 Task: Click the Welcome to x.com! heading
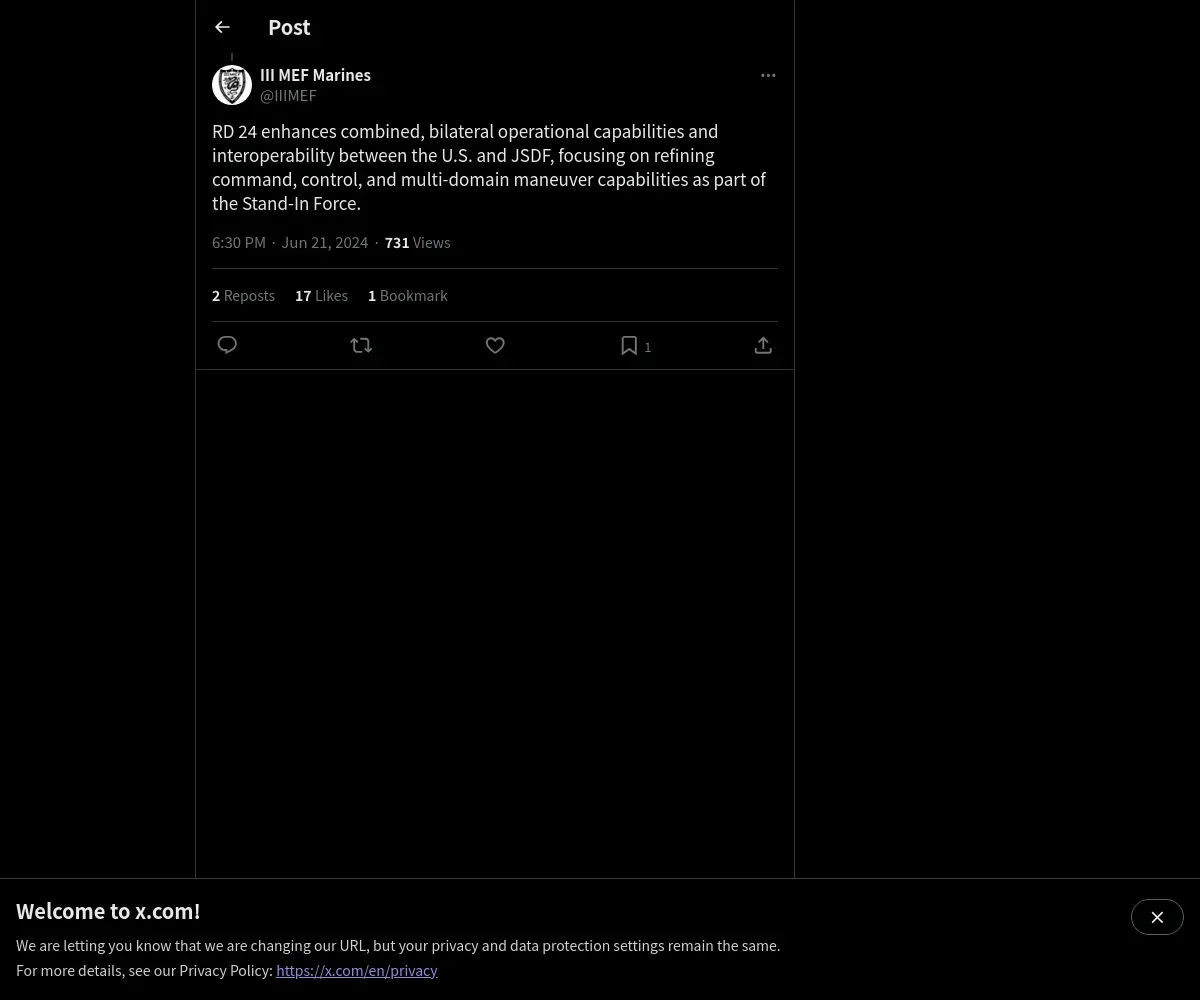(x=108, y=911)
